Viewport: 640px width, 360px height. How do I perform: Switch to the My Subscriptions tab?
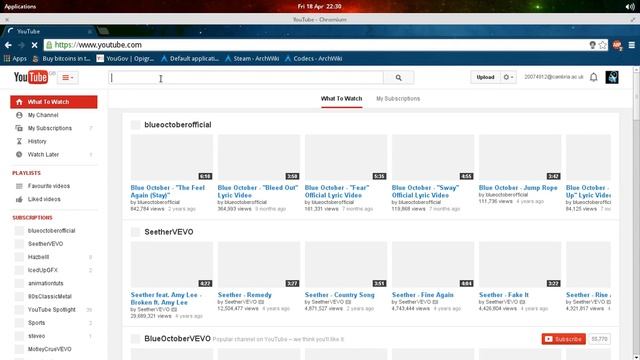pos(398,99)
